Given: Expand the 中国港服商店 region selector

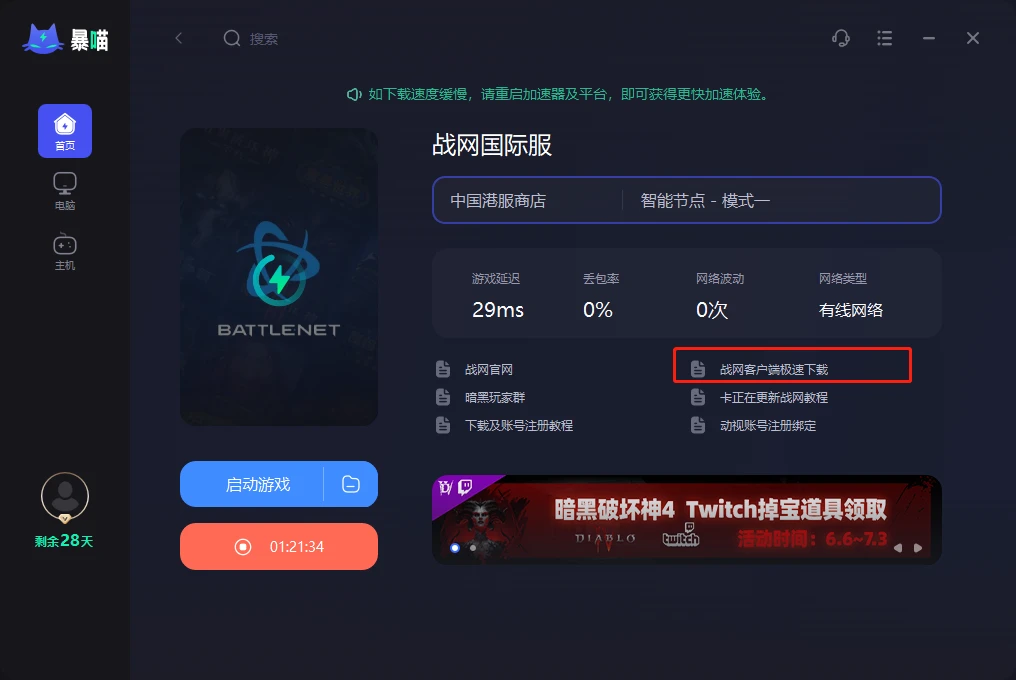Looking at the screenshot, I should coord(528,200).
